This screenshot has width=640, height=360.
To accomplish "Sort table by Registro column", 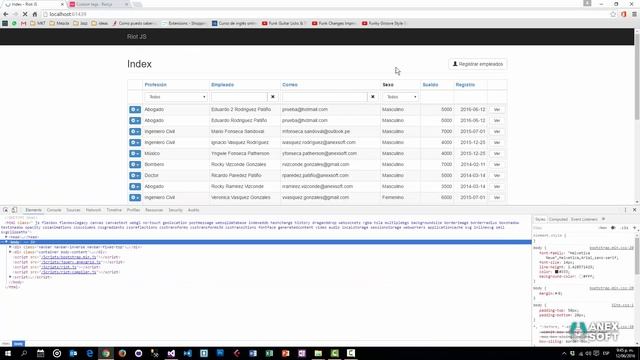I will pos(465,85).
